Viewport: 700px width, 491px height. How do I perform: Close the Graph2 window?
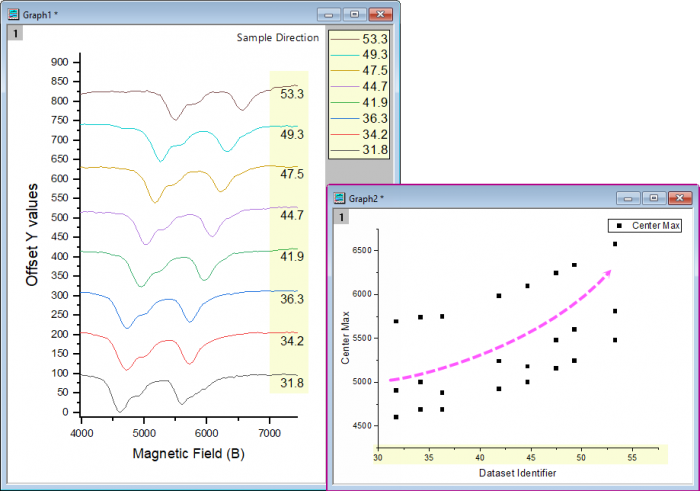pyautogui.click(x=680, y=198)
